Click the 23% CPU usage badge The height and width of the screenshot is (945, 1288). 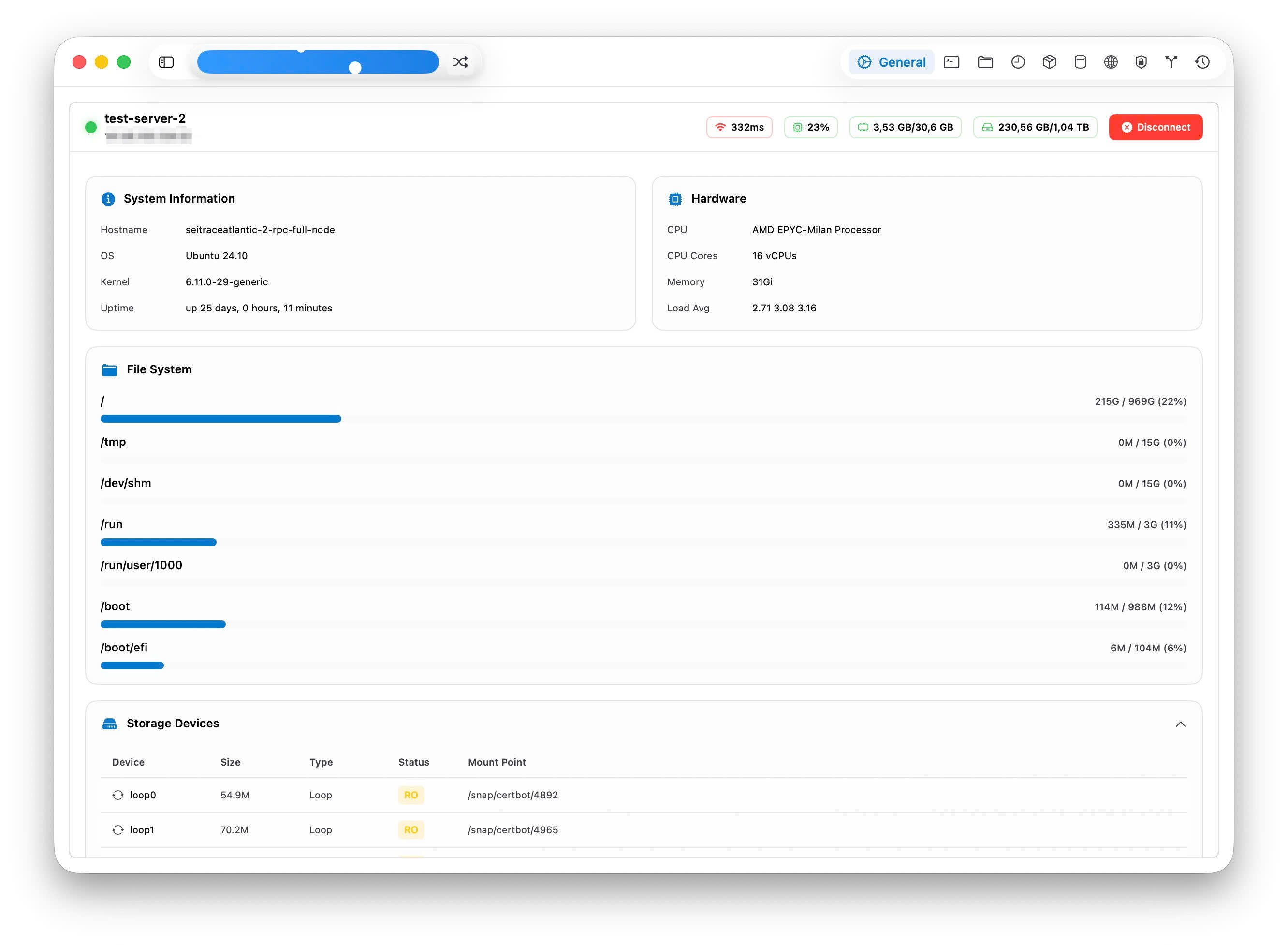[811, 127]
